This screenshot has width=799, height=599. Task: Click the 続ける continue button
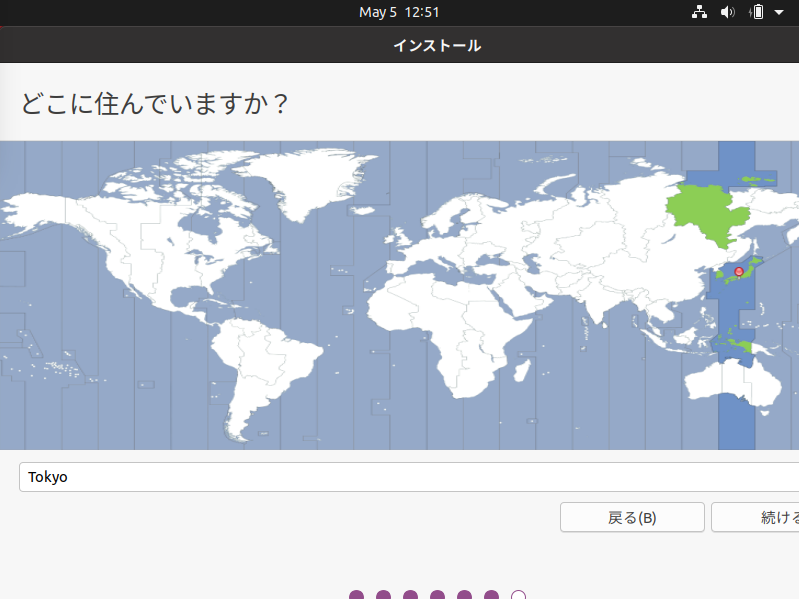pos(755,518)
